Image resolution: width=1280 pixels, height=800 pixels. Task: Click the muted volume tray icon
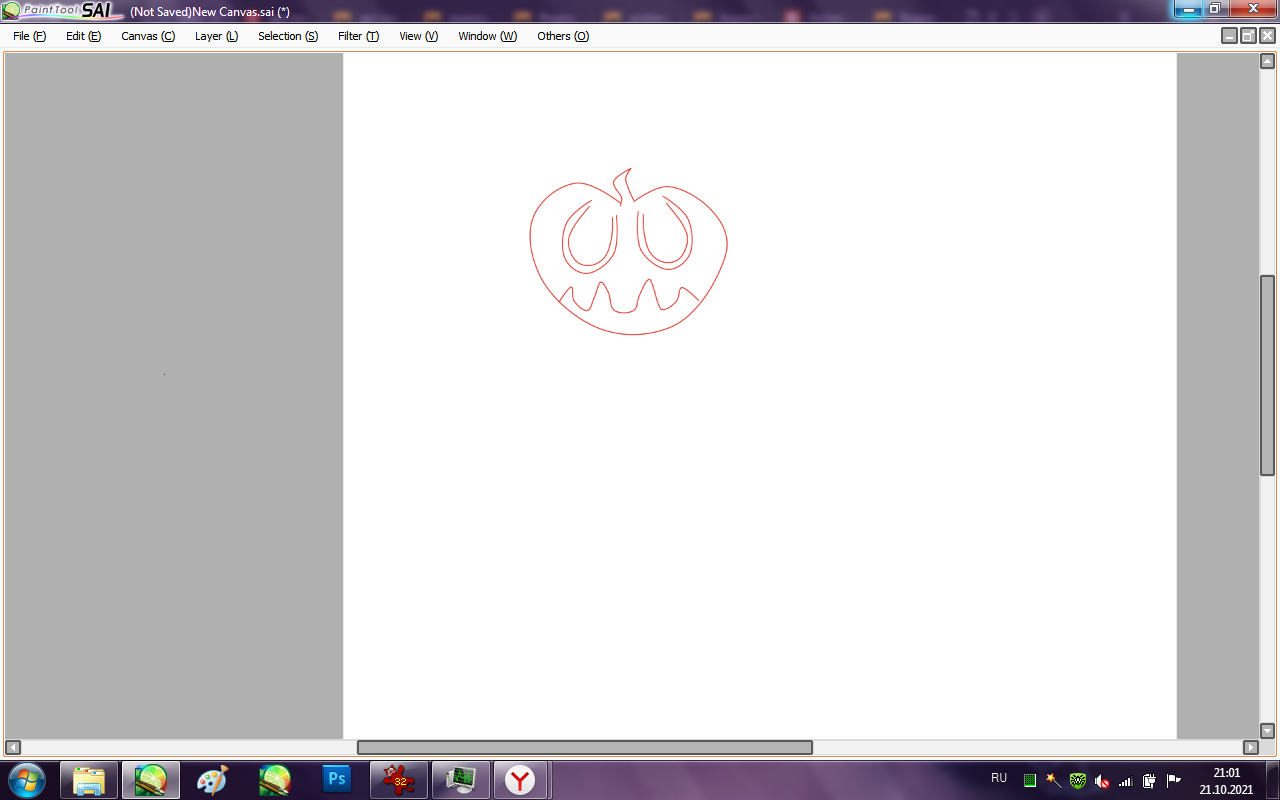coord(1102,780)
